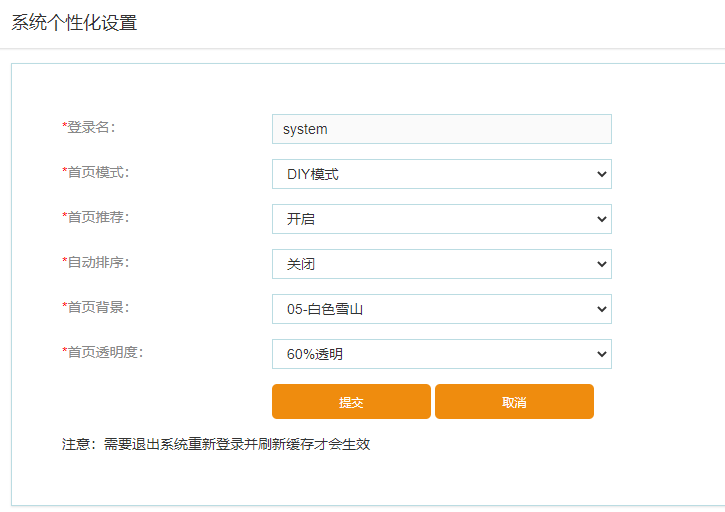Click the 系统个性化设置 page title
725x512 pixels.
pyautogui.click(x=74, y=23)
